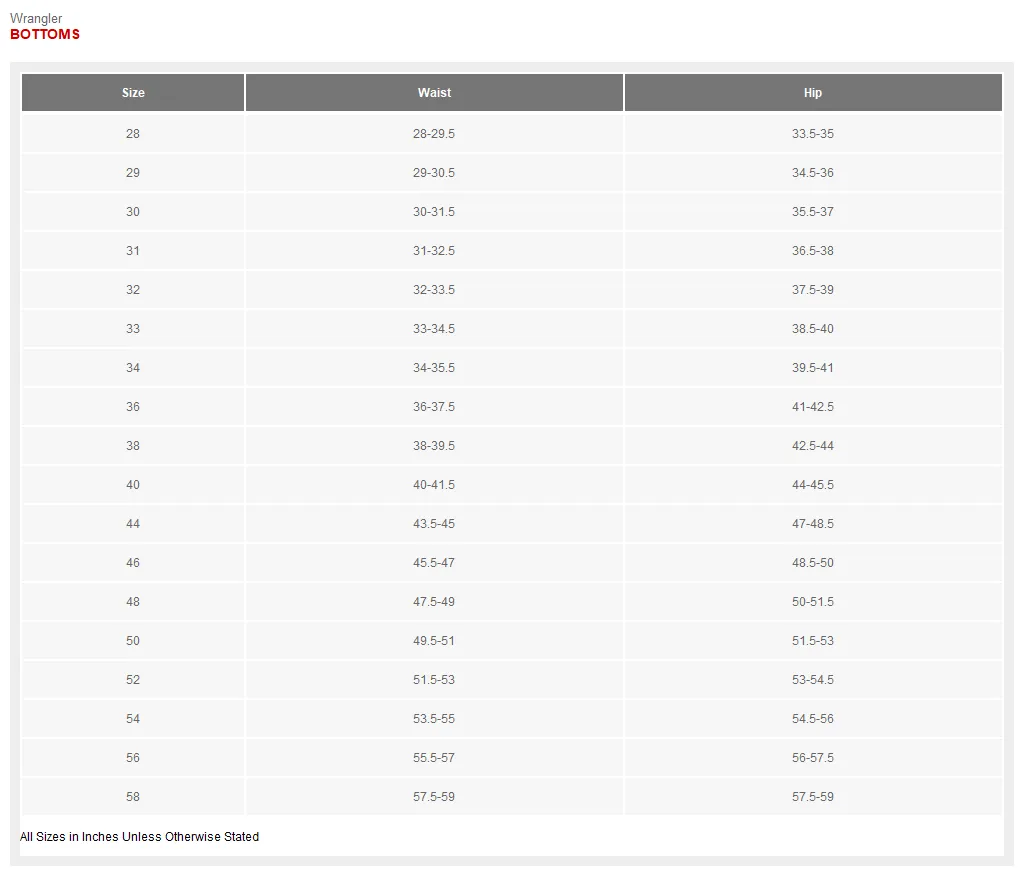Image resolution: width=1024 pixels, height=881 pixels.
Task: Click hip range 38.5-40
Action: click(x=813, y=329)
